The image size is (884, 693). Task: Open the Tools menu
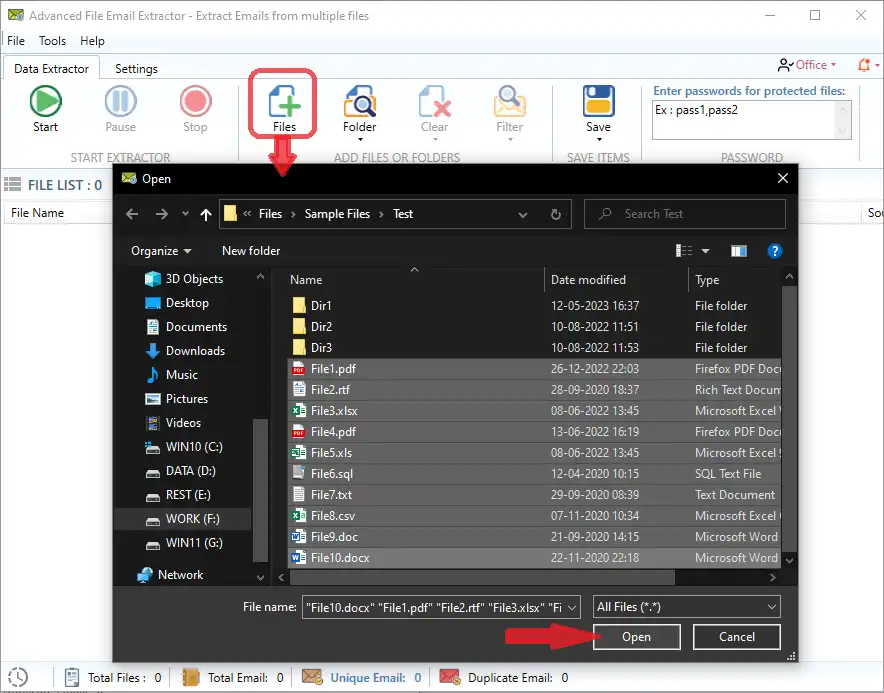click(x=52, y=41)
